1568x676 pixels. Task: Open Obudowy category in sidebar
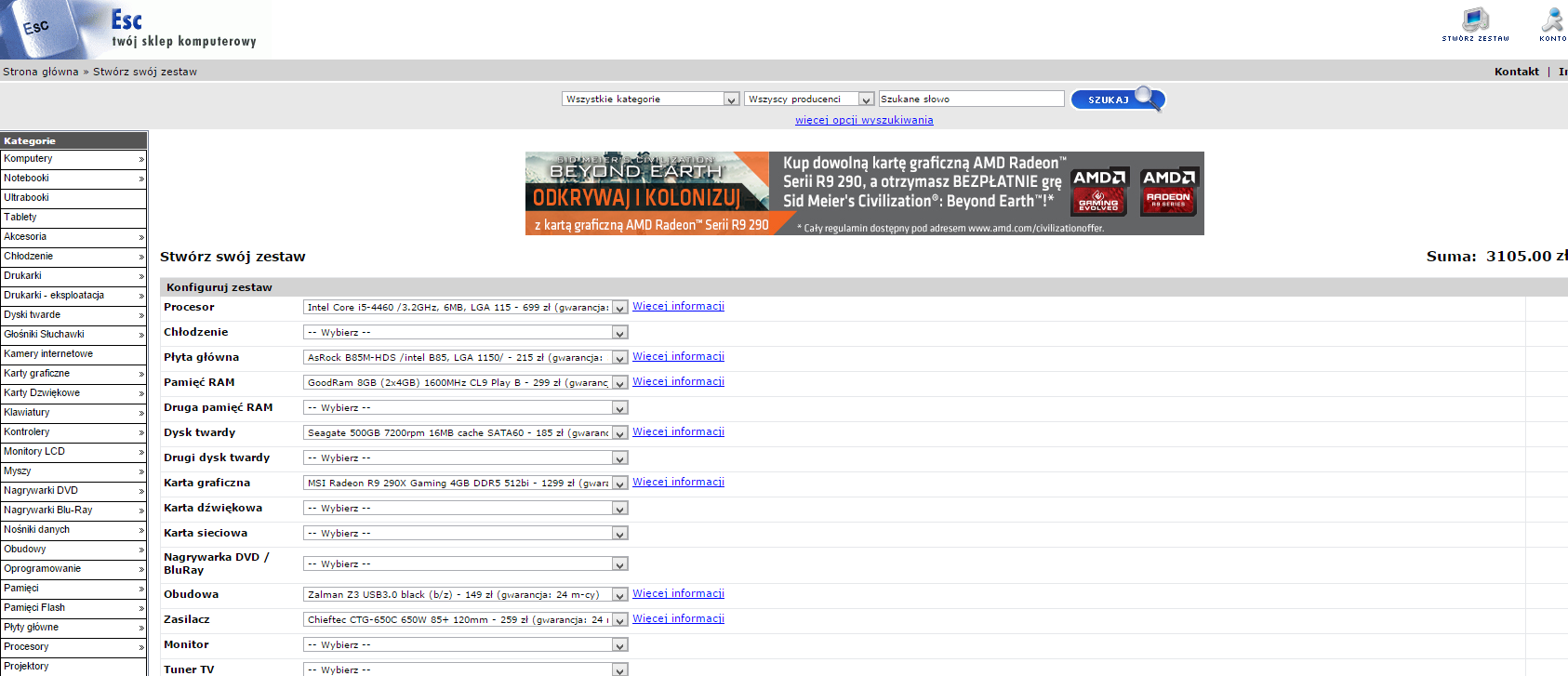[x=73, y=550]
